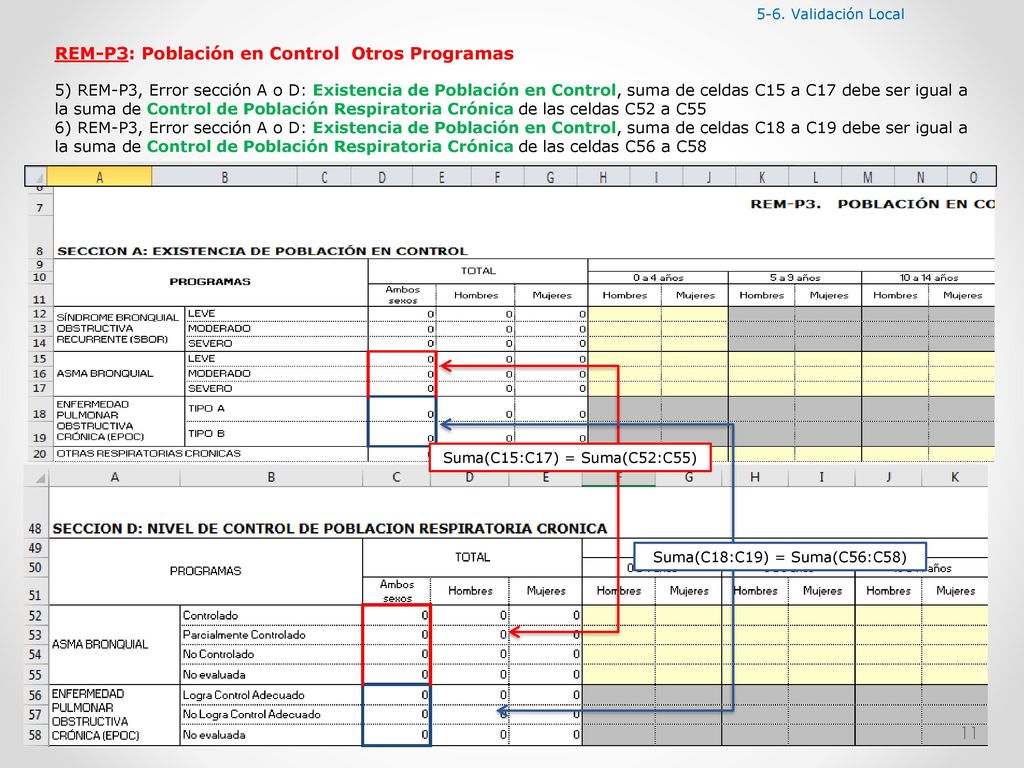Image resolution: width=1024 pixels, height=768 pixels.
Task: Select row 58 header
Action: (36, 735)
